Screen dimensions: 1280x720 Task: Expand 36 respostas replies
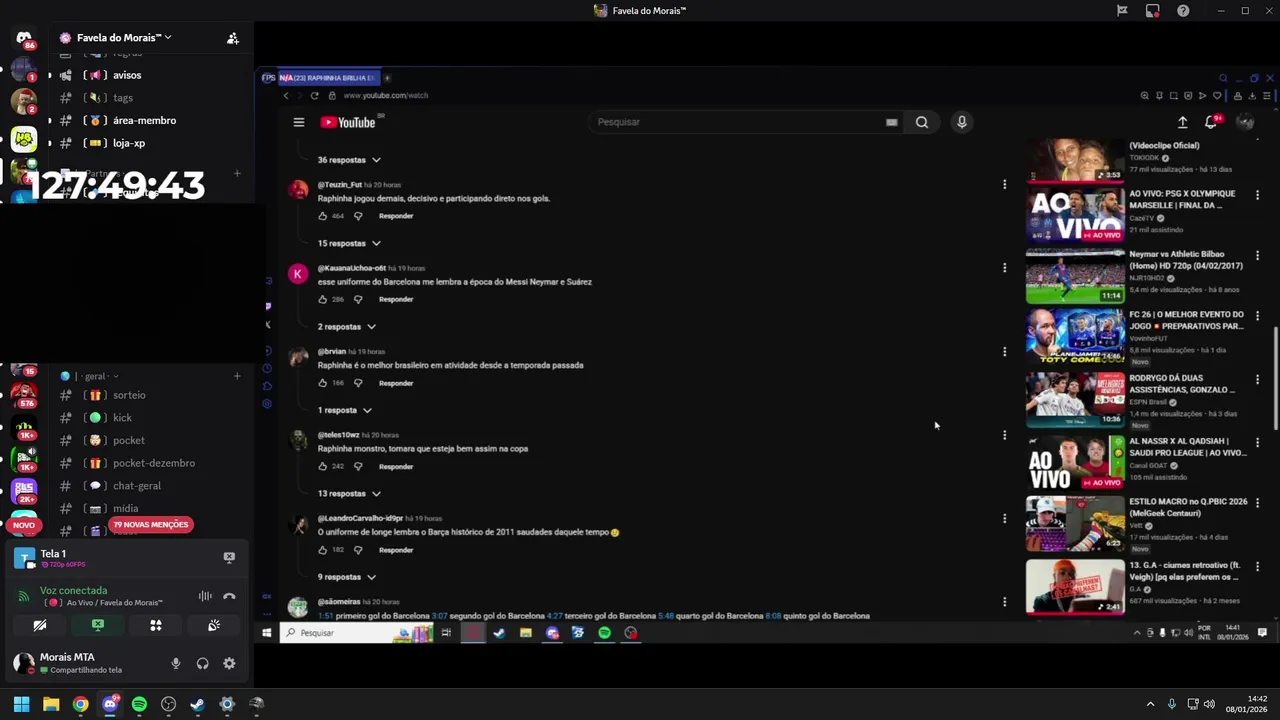click(x=349, y=160)
